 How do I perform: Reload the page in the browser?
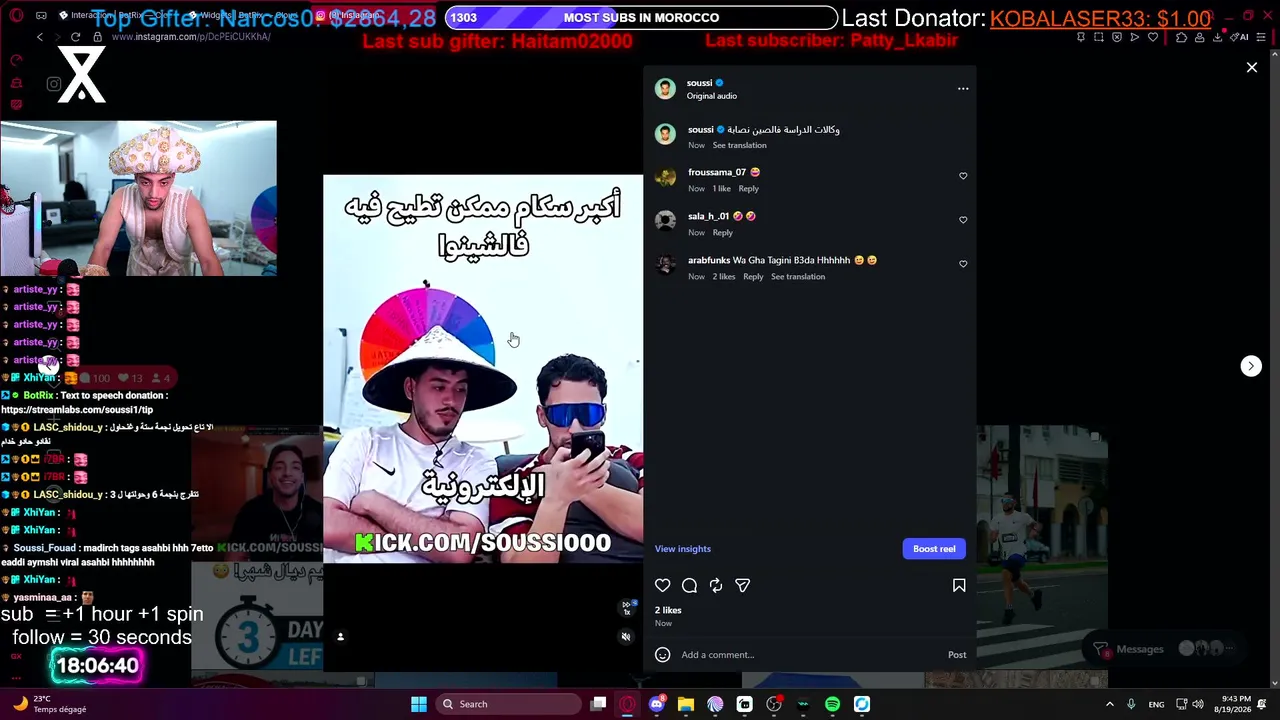pos(76,37)
